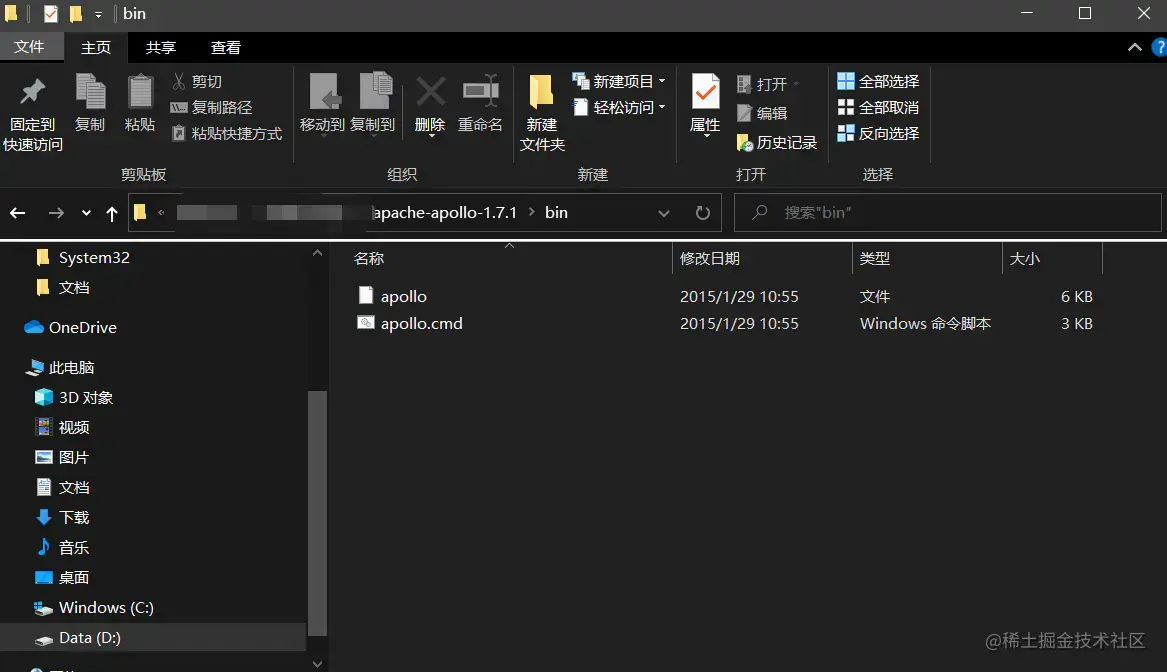Viewport: 1167px width, 672px height.
Task: Open Properties (属性) in ribbon
Action: (x=705, y=104)
